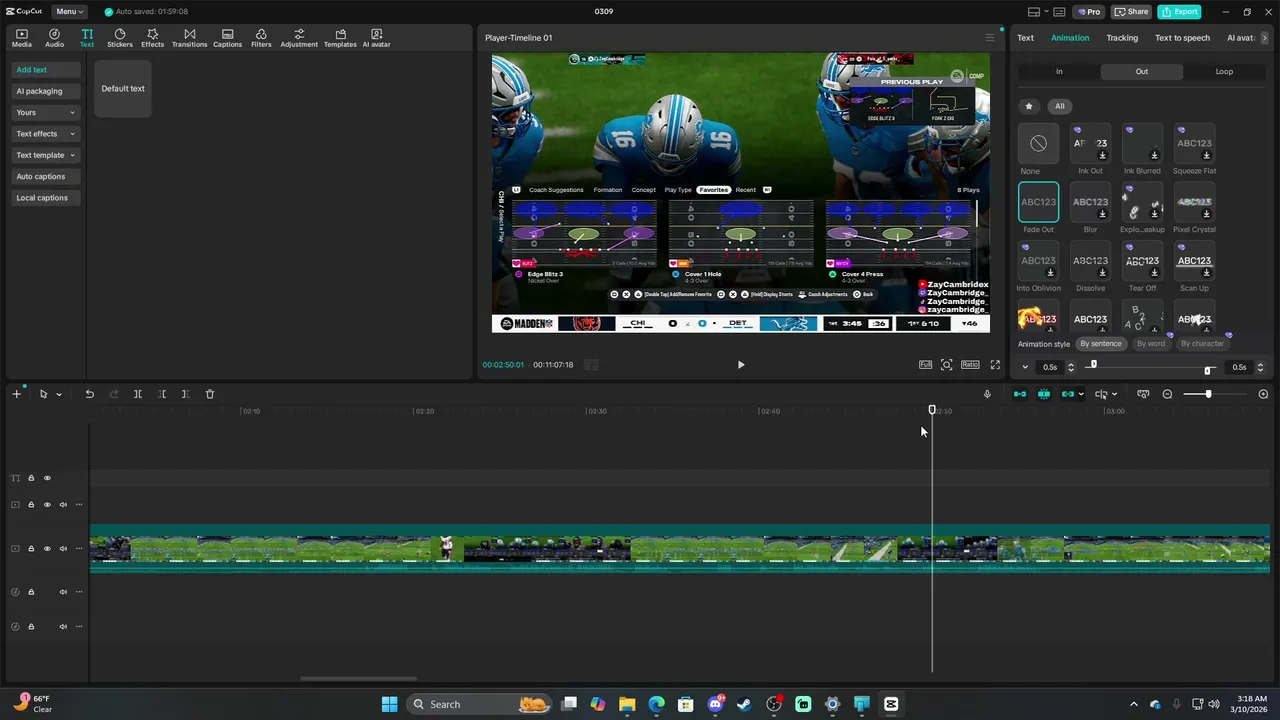
Task: Open the Templates panel
Action: 340,38
